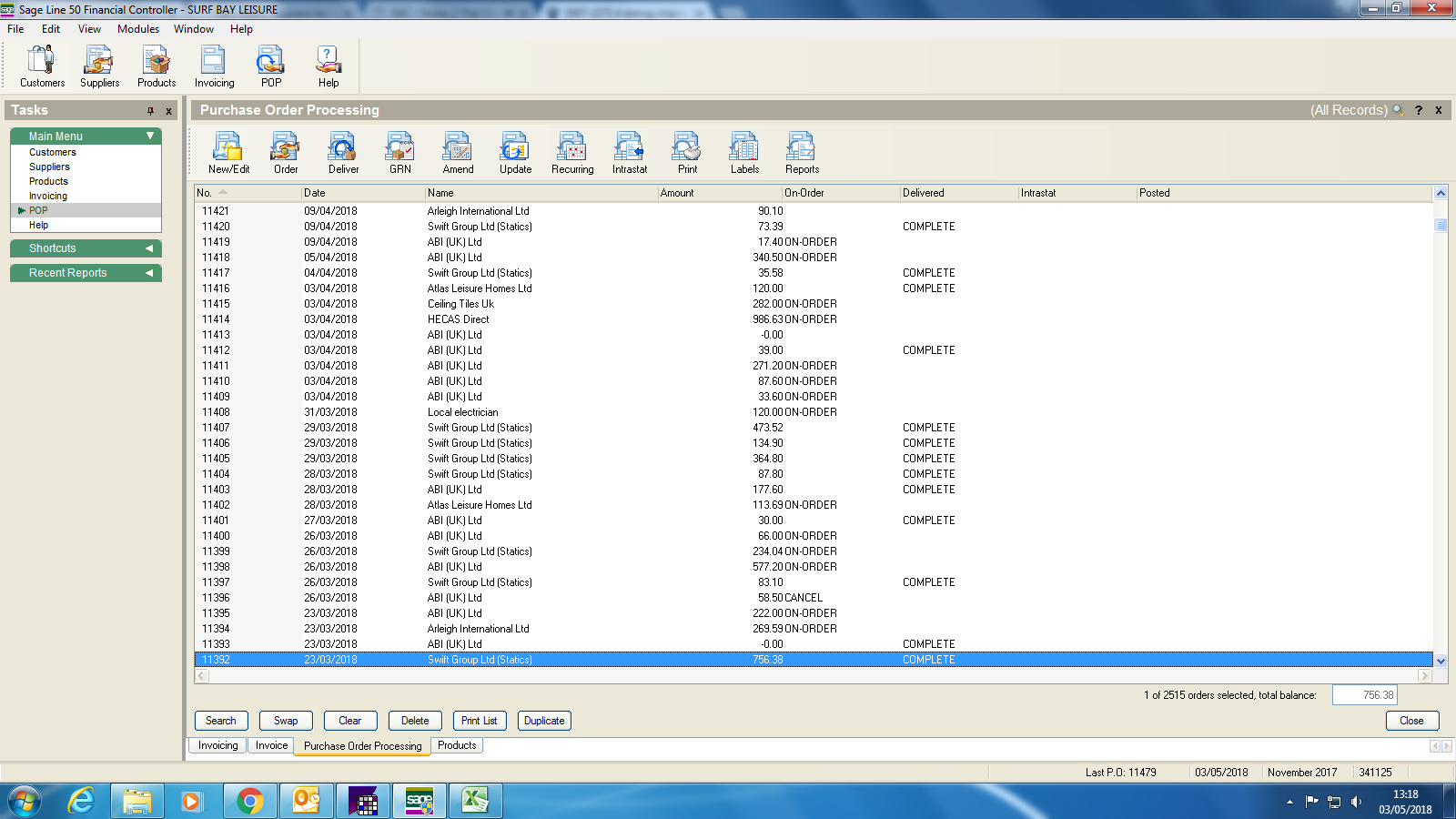Open the Labels icon
This screenshot has width=1456, height=819.
click(743, 152)
